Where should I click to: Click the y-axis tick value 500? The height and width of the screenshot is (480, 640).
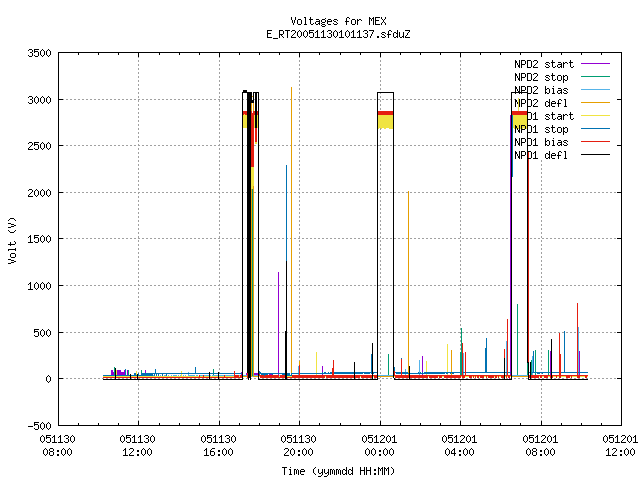42,333
